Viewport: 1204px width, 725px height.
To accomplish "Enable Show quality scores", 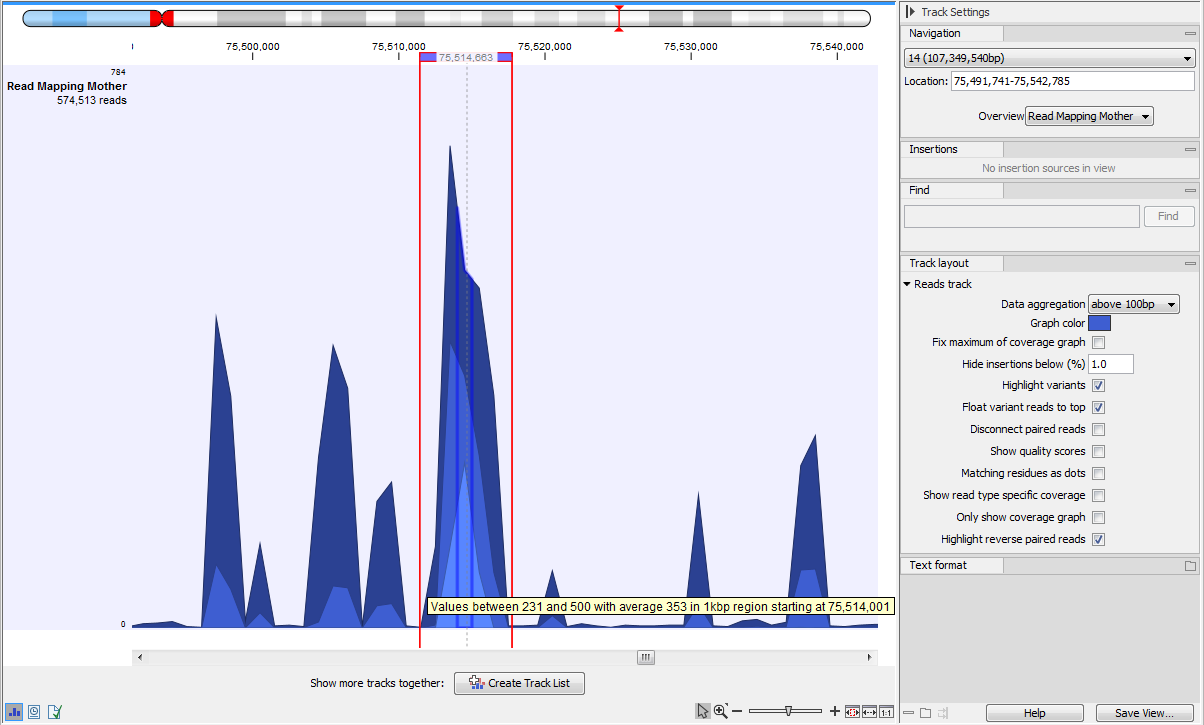I will (x=1098, y=451).
